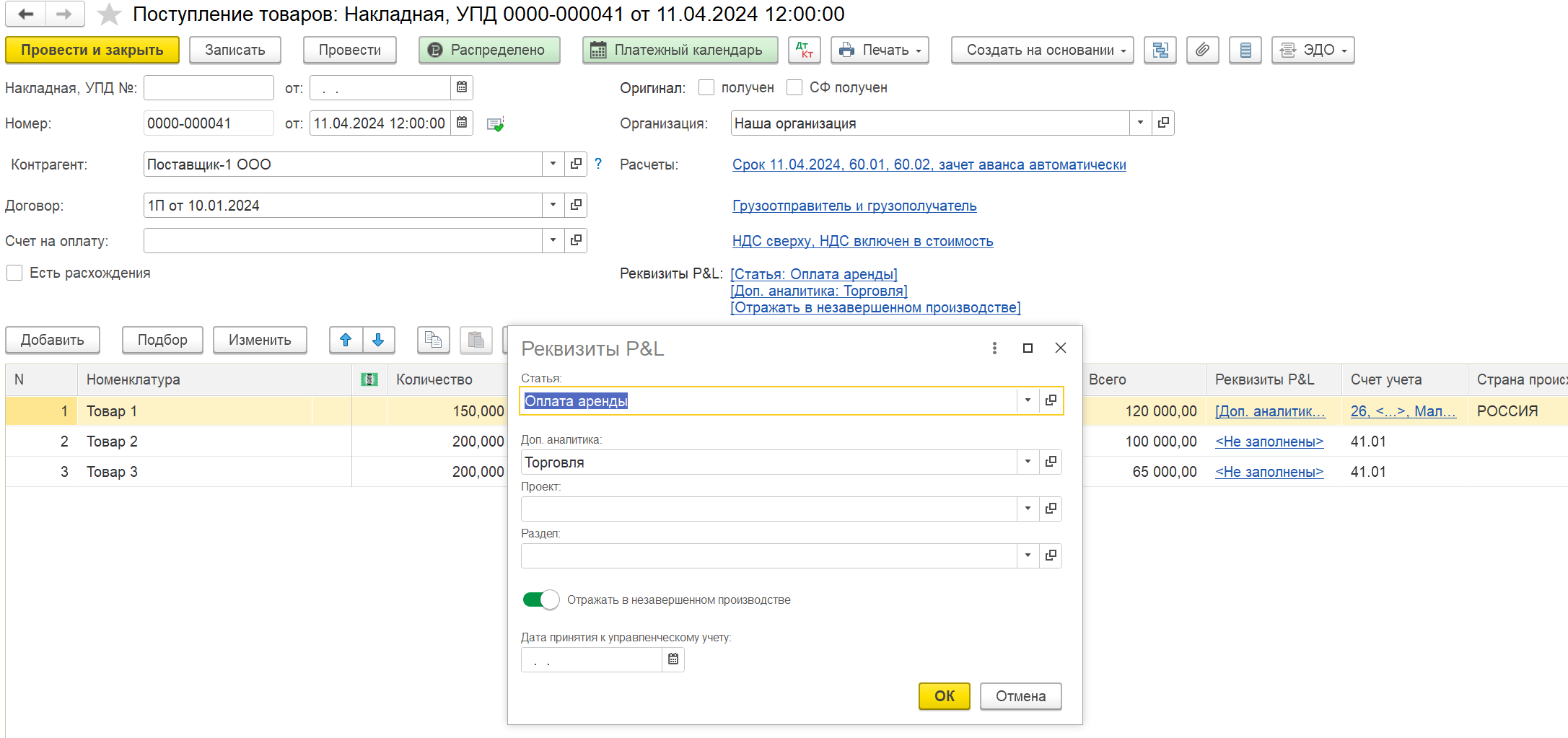Open Счет на оплату element form
This screenshot has height=738, width=1568.
click(x=576, y=240)
